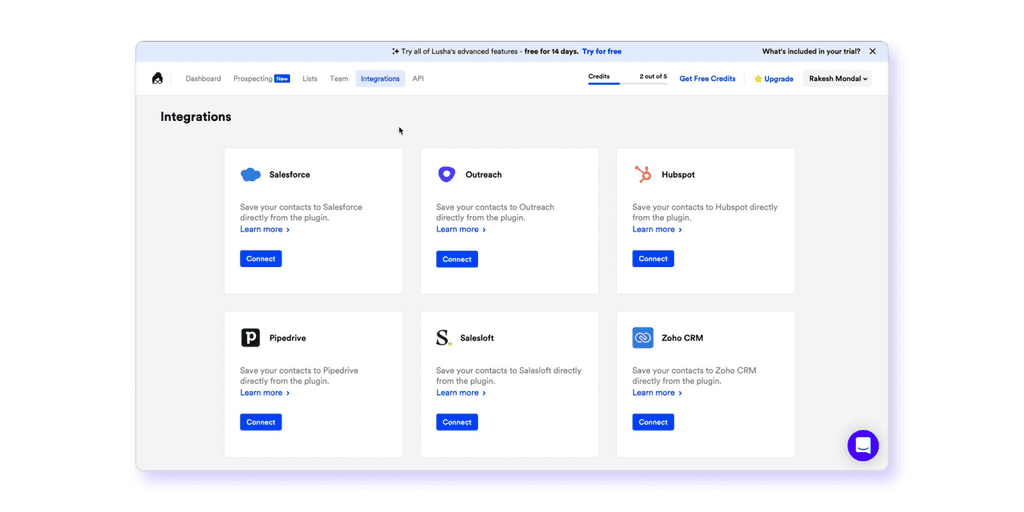Follow the Hubspot Learn more link
This screenshot has width=1024, height=512.
pyautogui.click(x=657, y=229)
